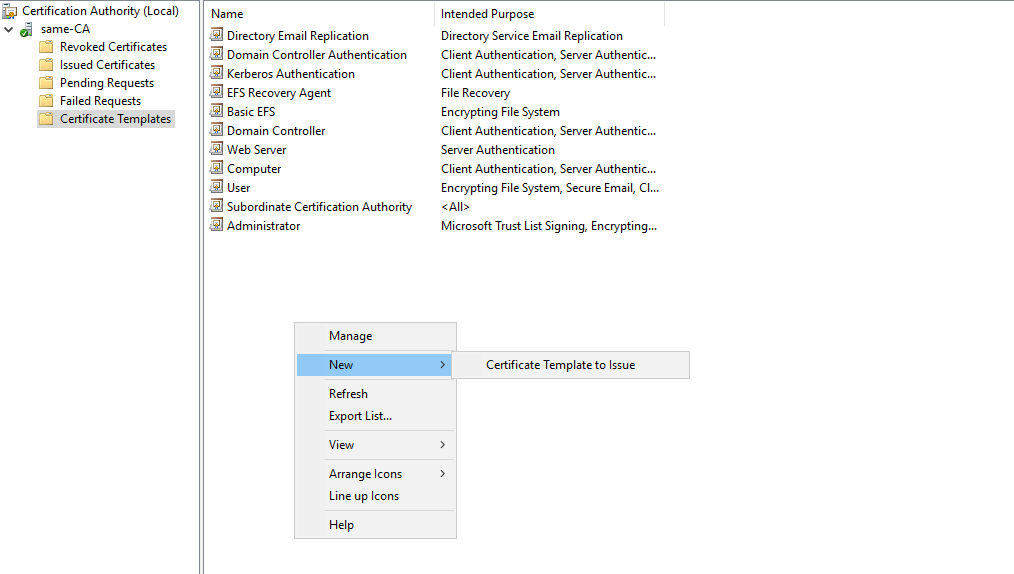This screenshot has width=1014, height=574.
Task: Click the Kerberos Authentication template icon
Action: tap(217, 73)
